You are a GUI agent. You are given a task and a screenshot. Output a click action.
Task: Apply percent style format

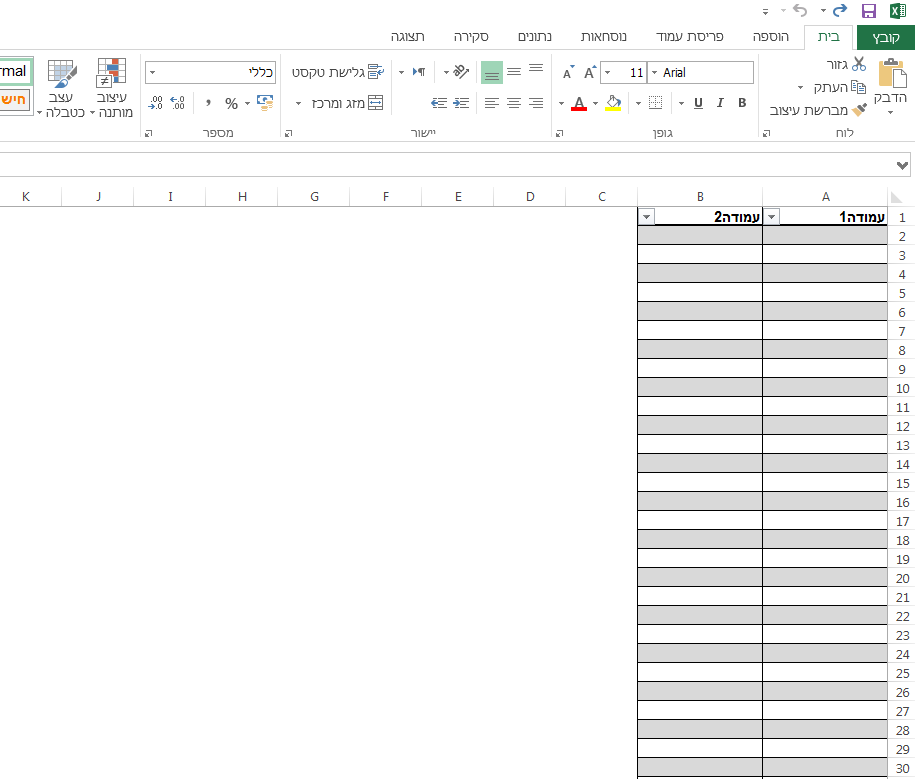tap(231, 103)
